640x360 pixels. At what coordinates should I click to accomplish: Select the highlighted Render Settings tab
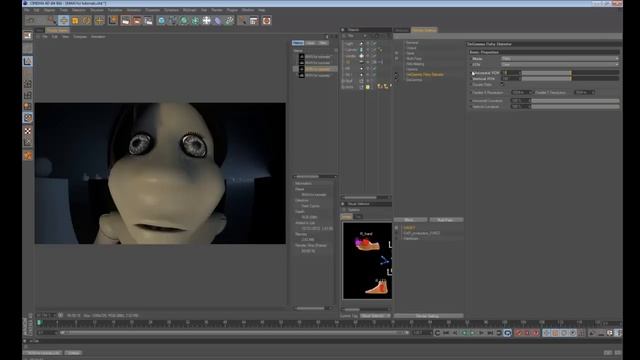pos(424,30)
